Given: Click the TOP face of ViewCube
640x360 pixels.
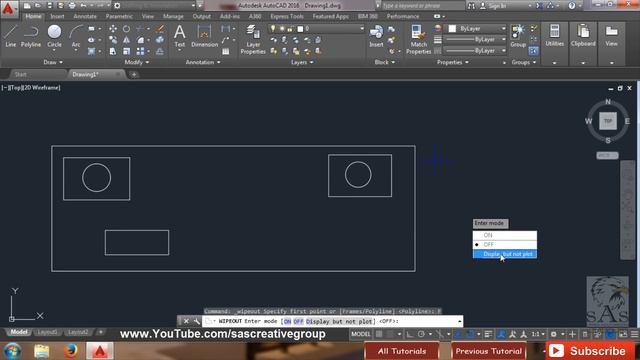Looking at the screenshot, I should (608, 121).
